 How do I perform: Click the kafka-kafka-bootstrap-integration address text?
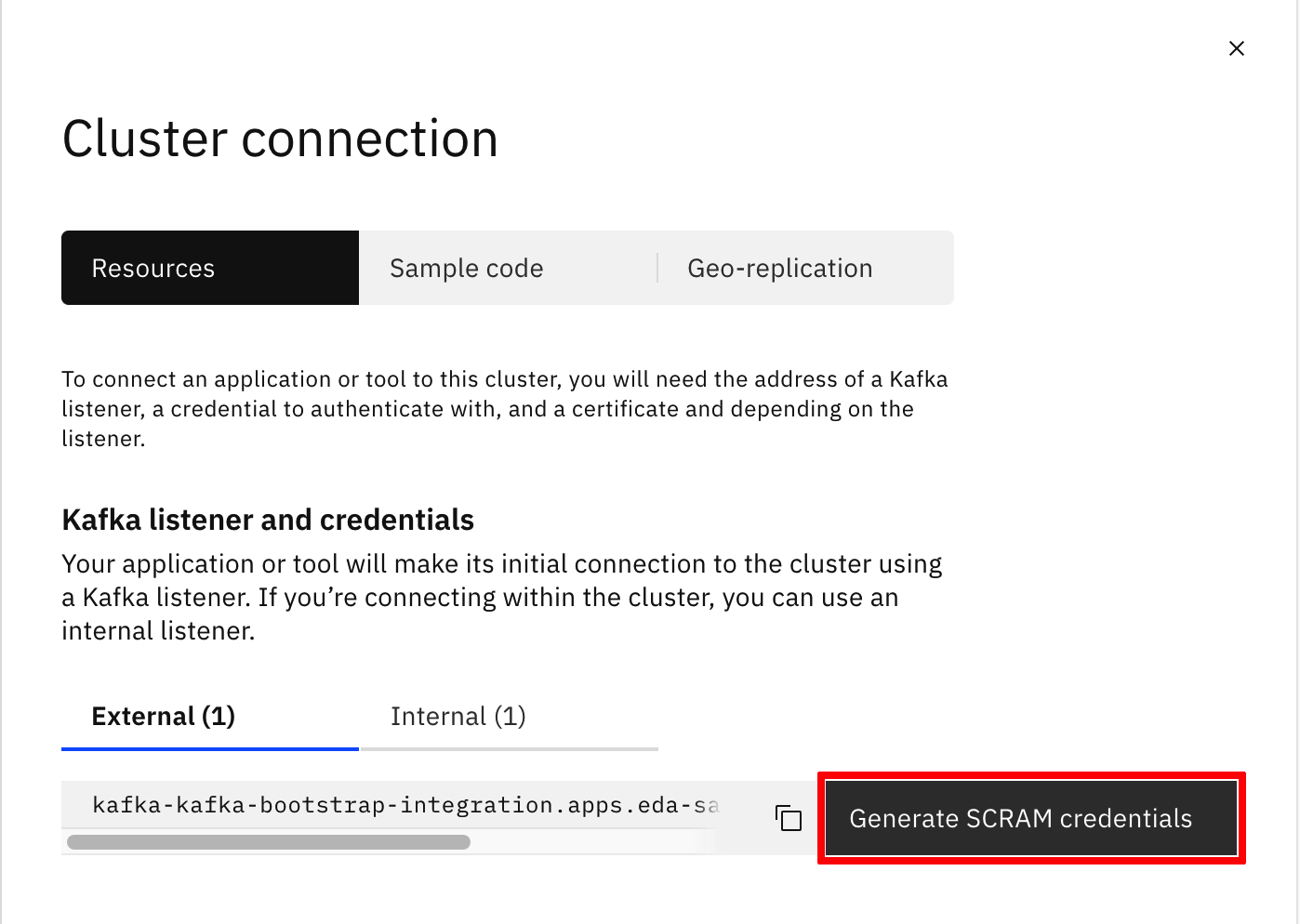pyautogui.click(x=405, y=805)
